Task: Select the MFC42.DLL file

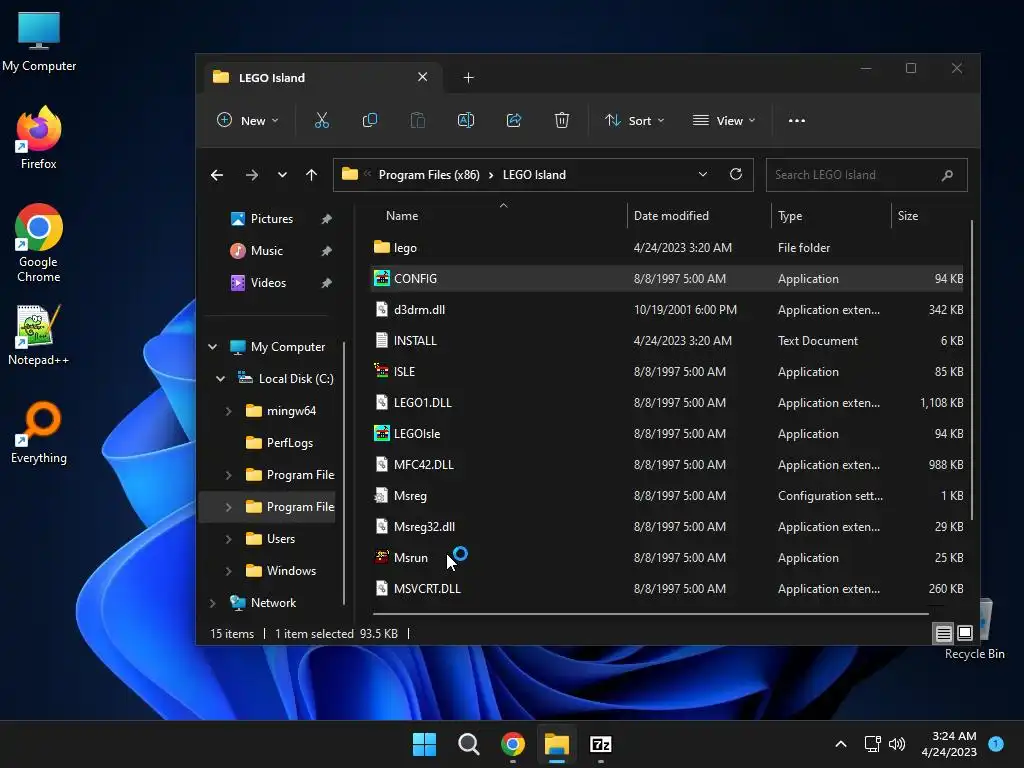Action: click(x=667, y=465)
